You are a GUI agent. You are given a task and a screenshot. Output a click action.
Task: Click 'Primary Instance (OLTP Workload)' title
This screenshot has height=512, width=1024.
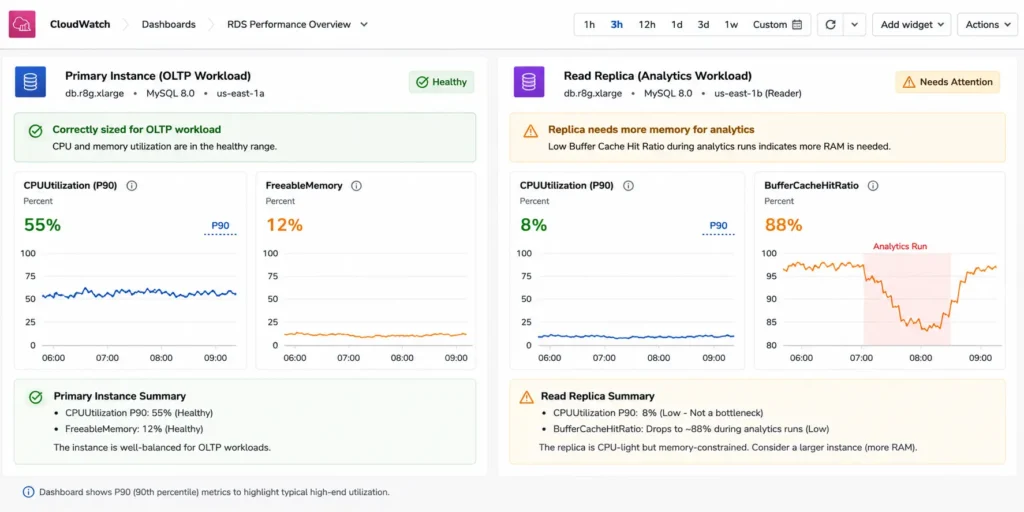click(x=158, y=76)
